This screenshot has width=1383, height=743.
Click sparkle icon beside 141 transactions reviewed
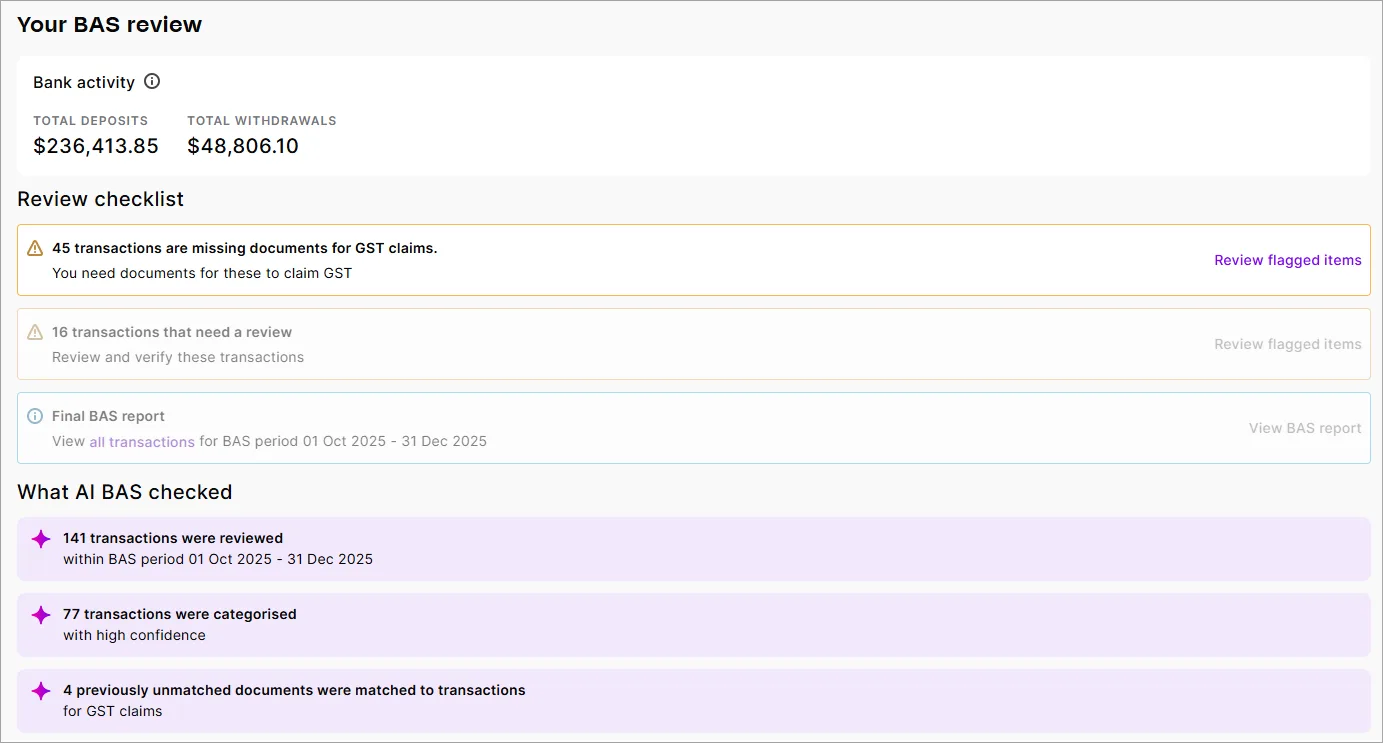[41, 538]
